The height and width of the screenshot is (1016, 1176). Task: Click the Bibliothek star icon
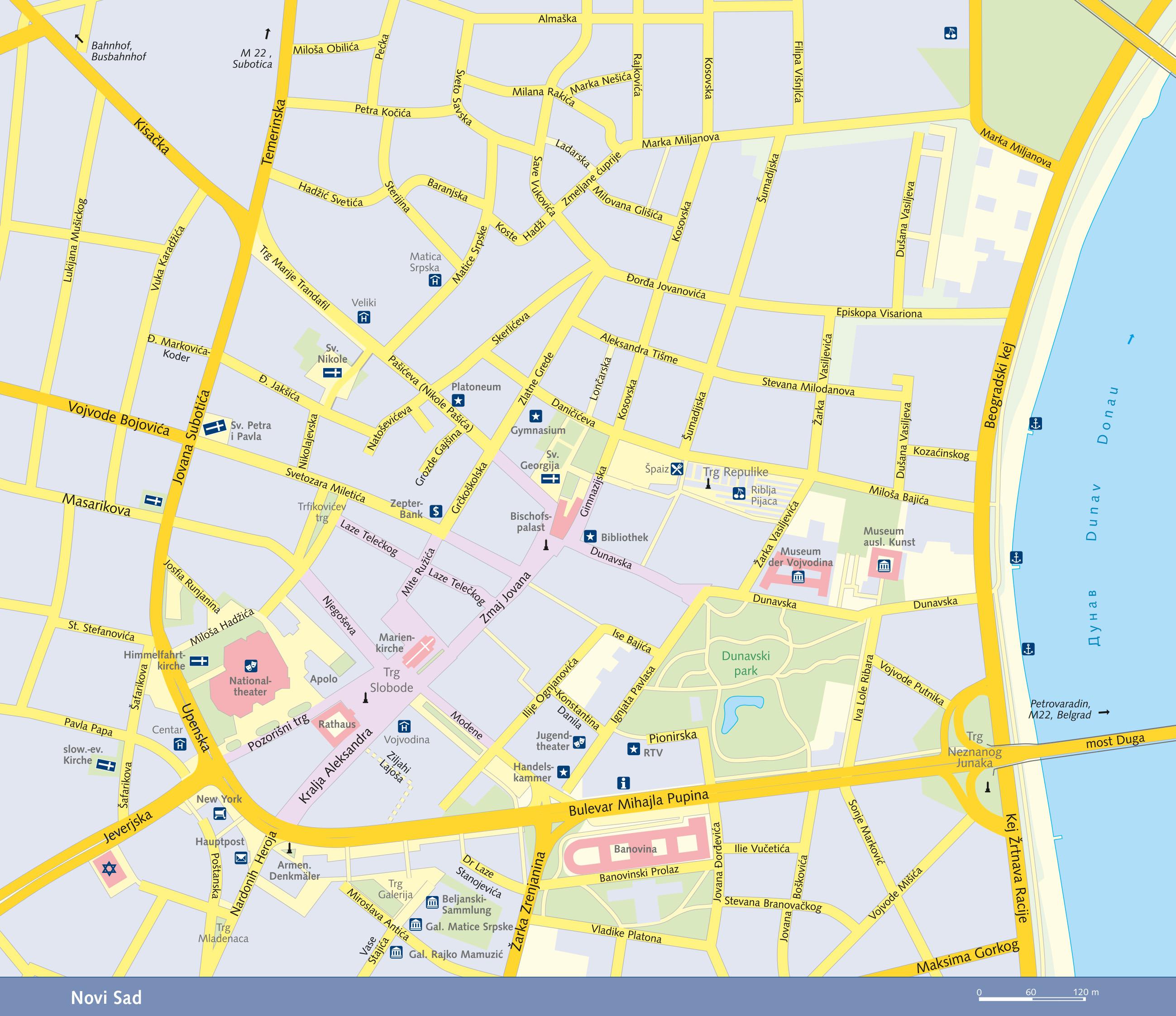[590, 537]
